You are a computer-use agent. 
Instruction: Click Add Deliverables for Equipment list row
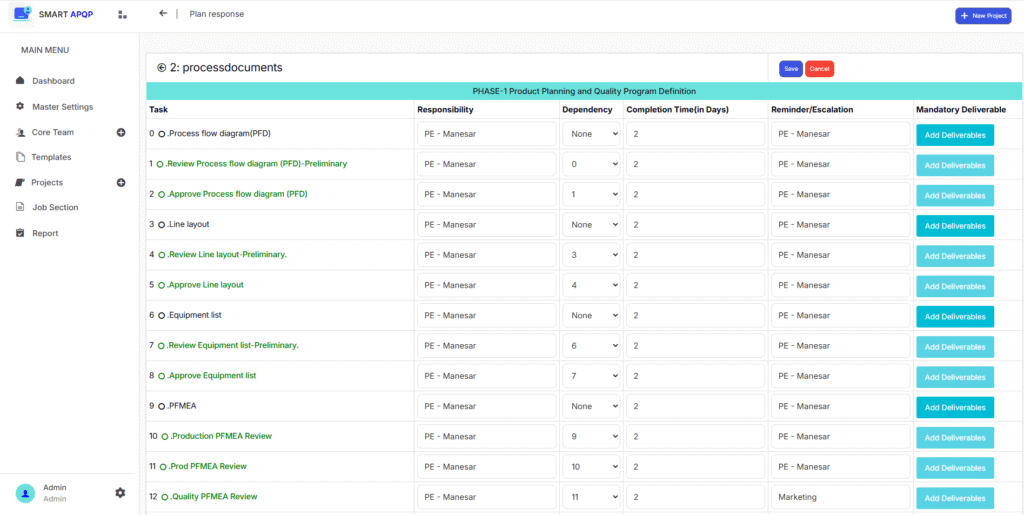tap(954, 316)
